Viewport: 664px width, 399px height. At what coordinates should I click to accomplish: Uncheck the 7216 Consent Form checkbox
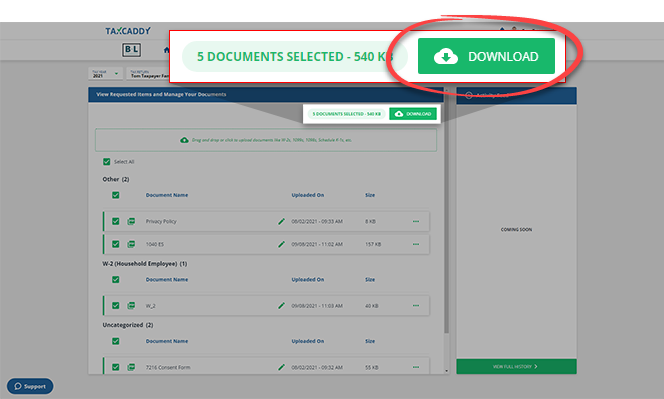pyautogui.click(x=116, y=367)
